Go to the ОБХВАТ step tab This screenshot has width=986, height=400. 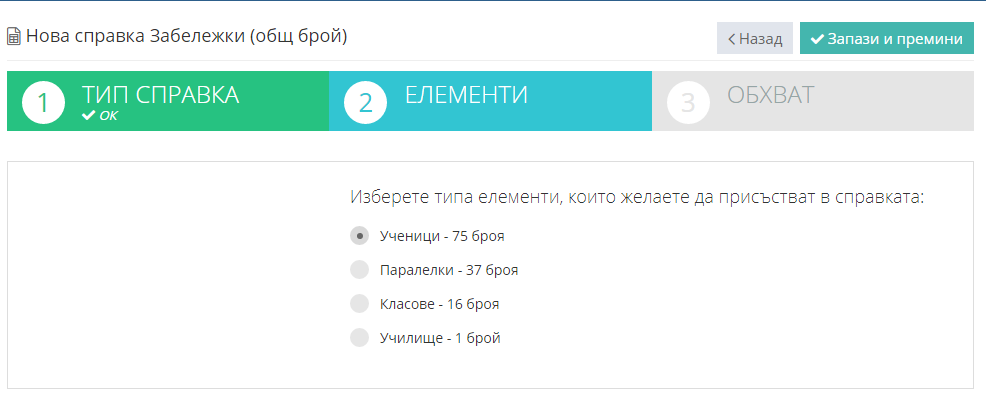pyautogui.click(x=813, y=101)
